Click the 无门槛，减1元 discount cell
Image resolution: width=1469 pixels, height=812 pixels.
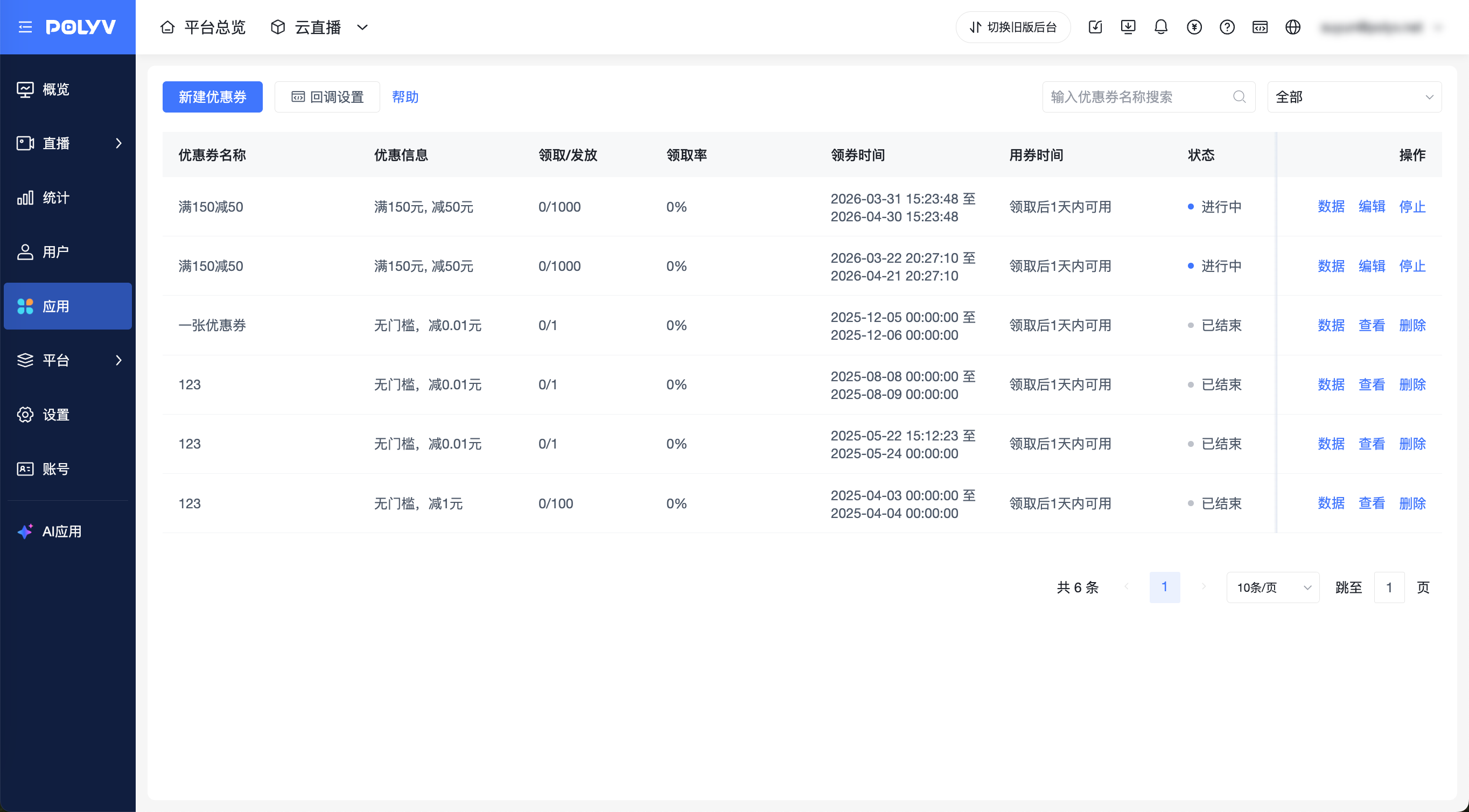[x=418, y=503]
